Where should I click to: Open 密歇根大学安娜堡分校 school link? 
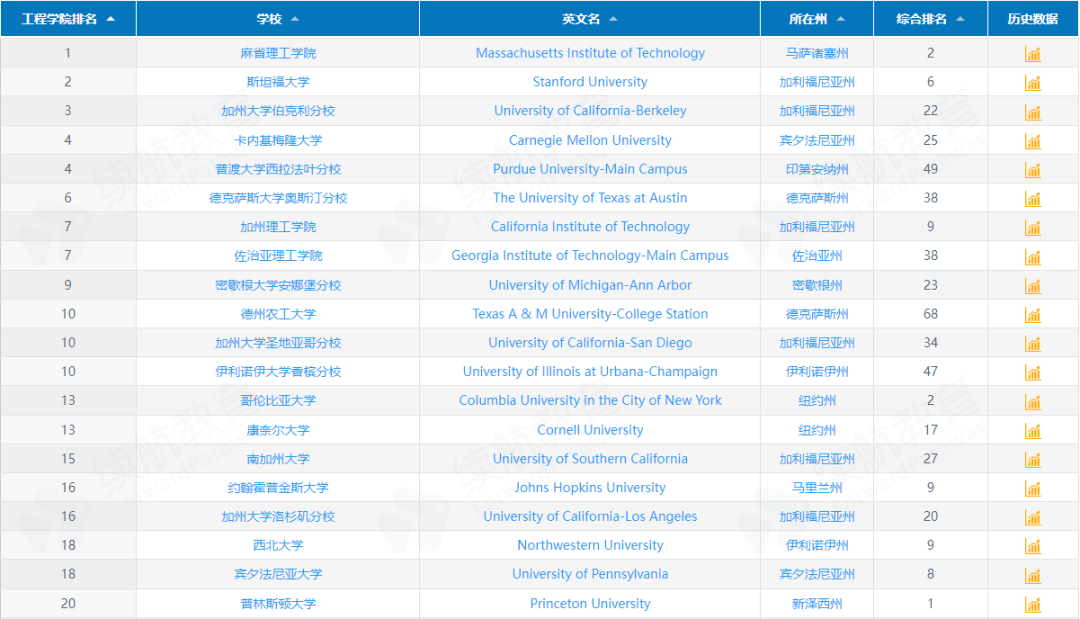[278, 285]
